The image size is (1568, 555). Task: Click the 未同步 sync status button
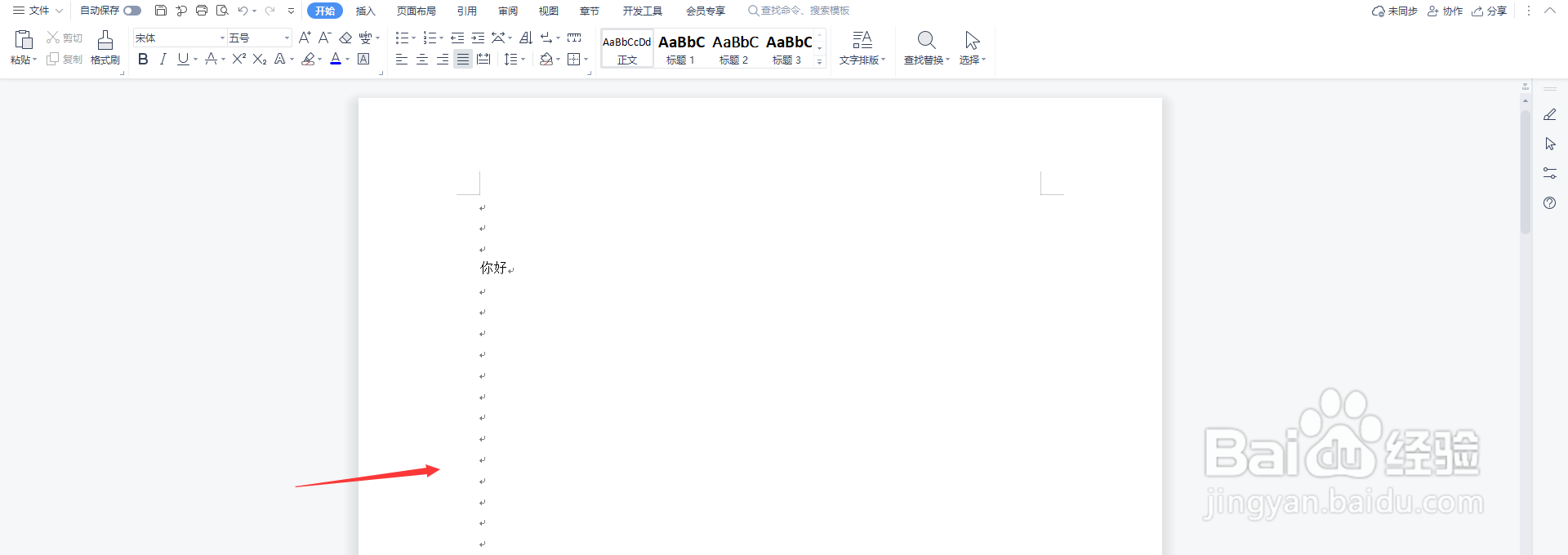coord(1395,11)
